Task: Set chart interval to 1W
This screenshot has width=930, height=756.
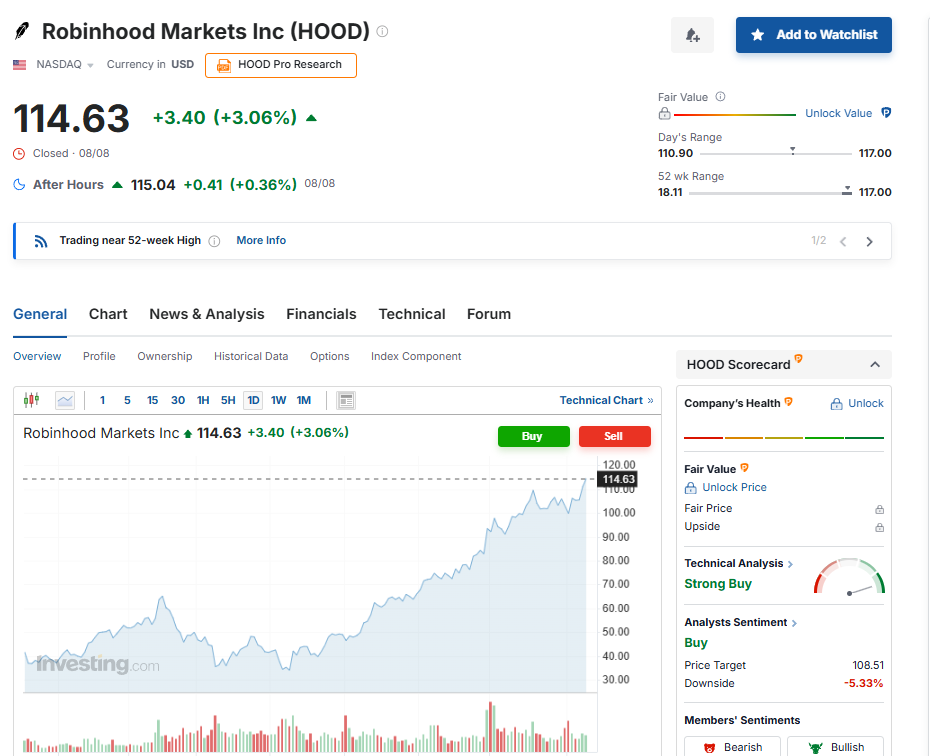Action: pyautogui.click(x=278, y=400)
